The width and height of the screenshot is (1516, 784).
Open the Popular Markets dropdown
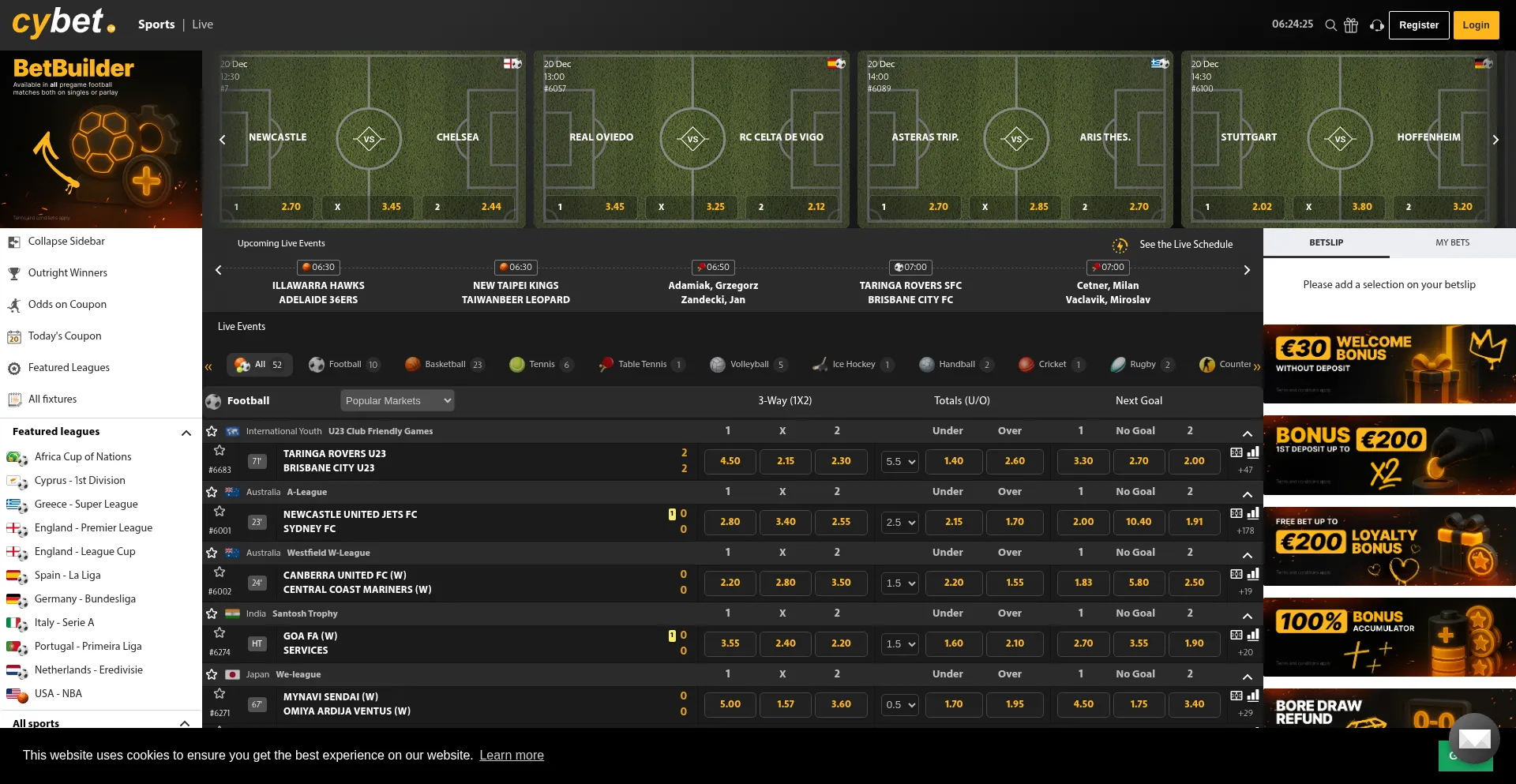(x=397, y=401)
